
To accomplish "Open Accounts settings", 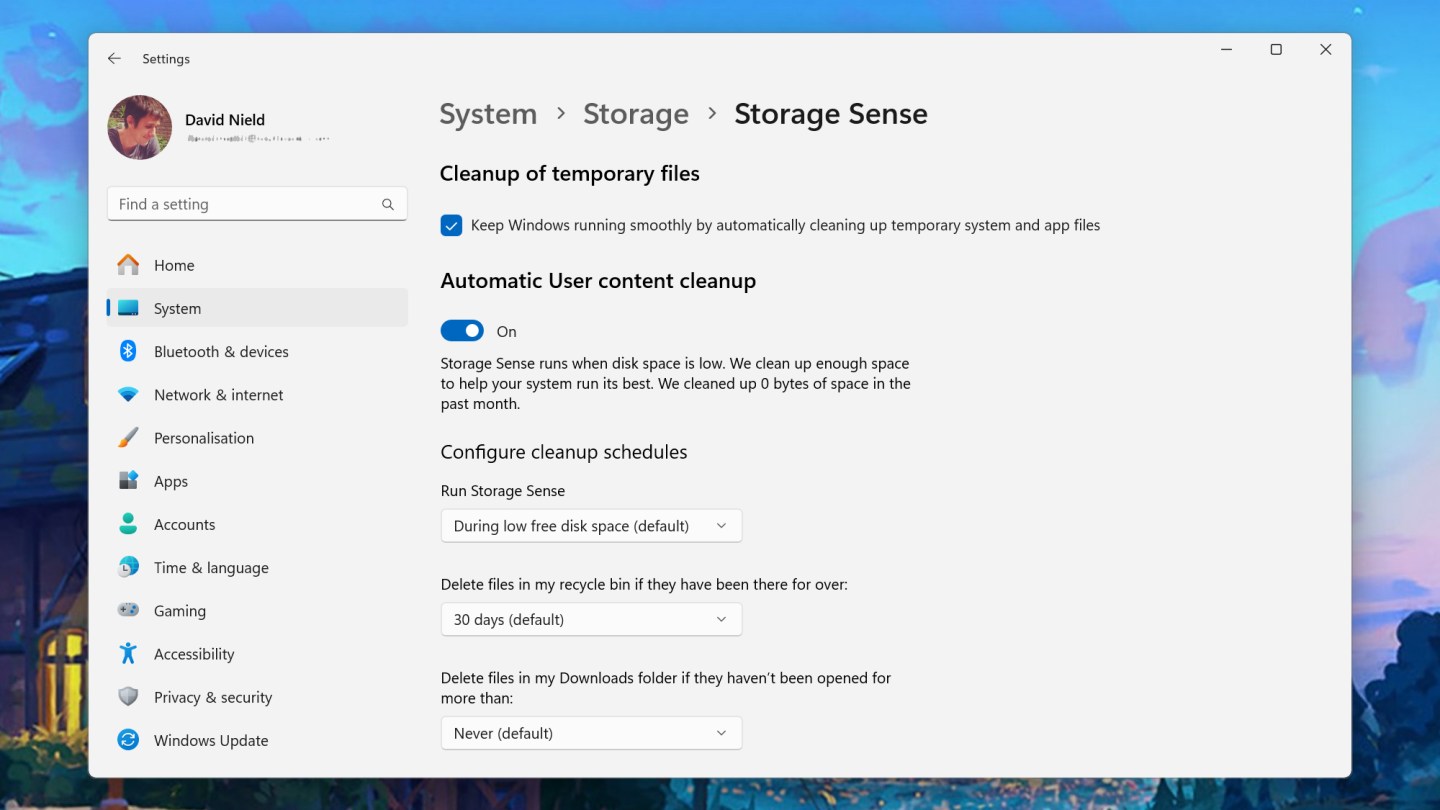I will coord(184,524).
